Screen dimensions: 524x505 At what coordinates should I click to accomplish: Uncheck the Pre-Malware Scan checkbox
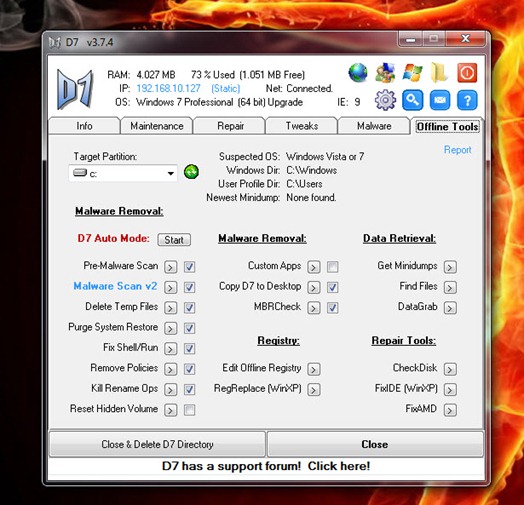pyautogui.click(x=189, y=266)
